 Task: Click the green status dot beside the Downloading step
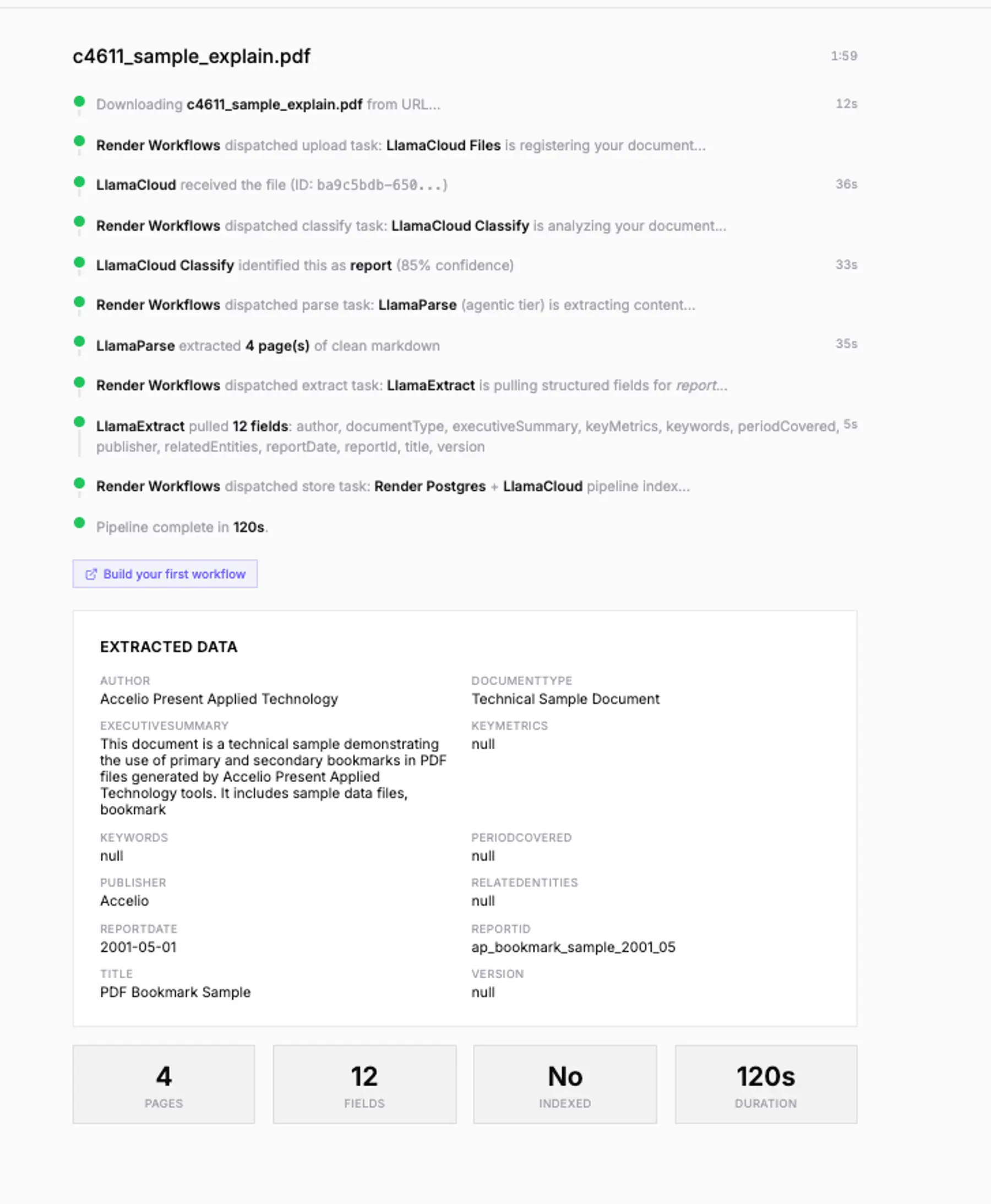tap(79, 101)
